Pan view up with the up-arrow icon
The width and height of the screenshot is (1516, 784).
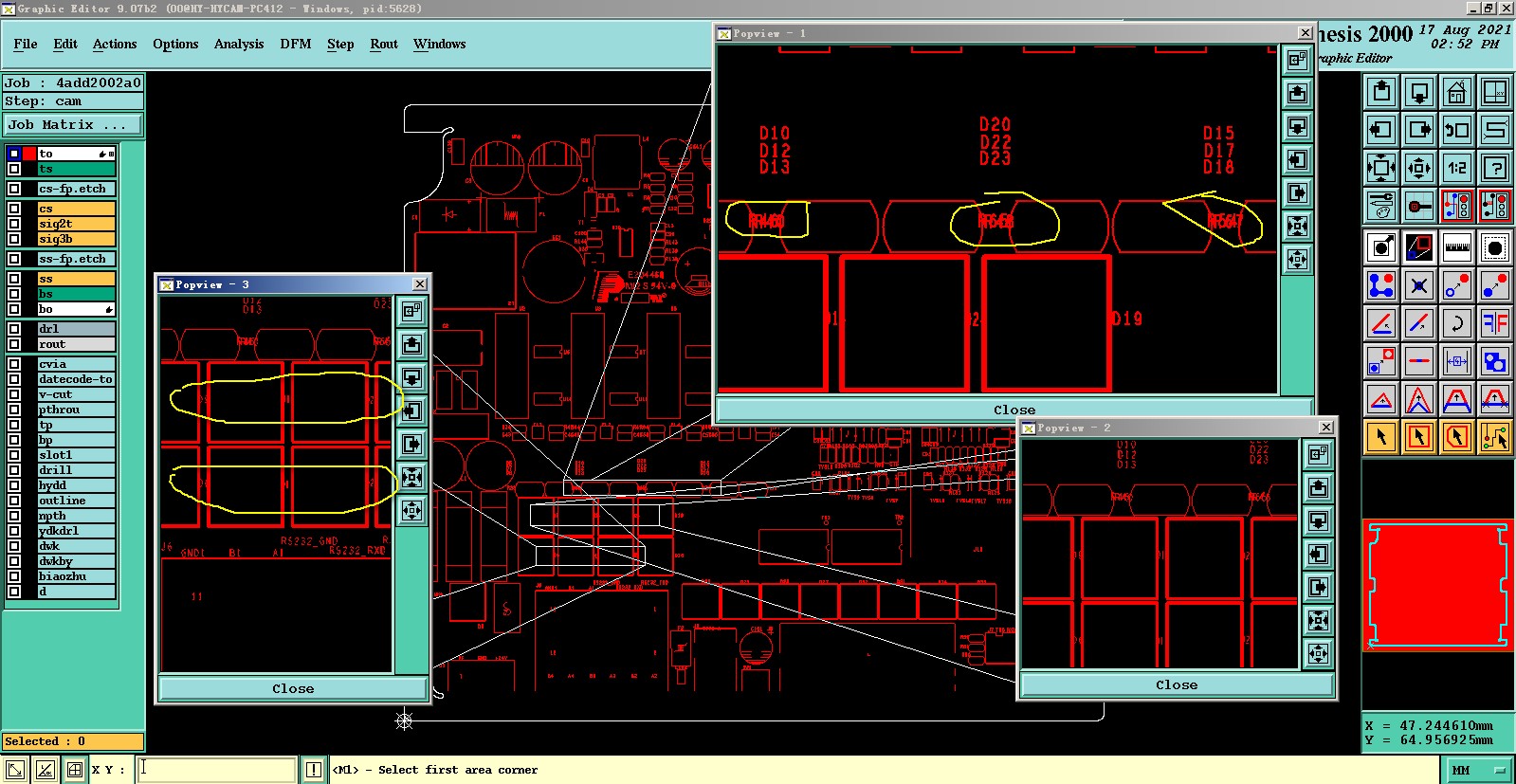tap(1381, 92)
